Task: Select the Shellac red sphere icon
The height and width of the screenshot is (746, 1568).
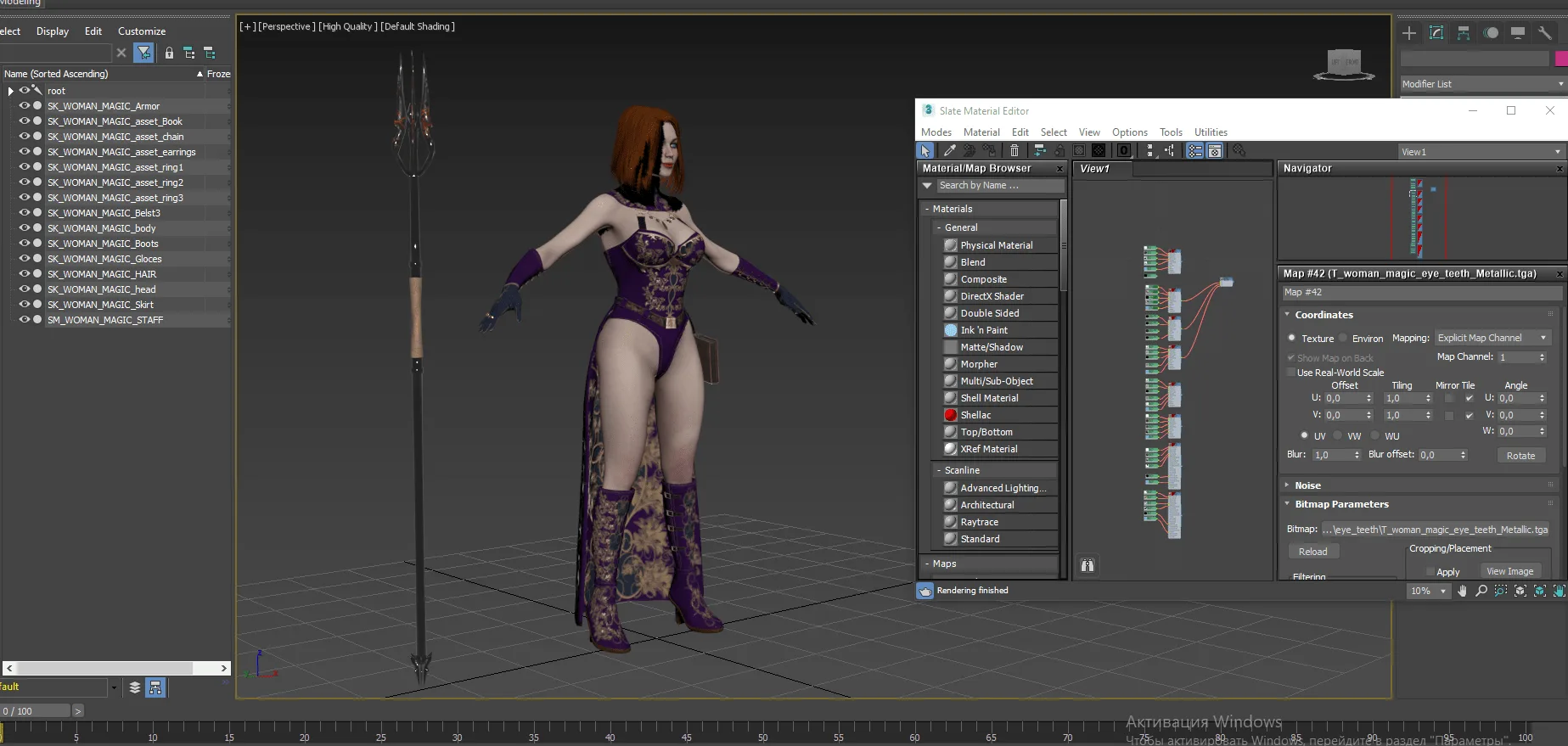Action: pos(951,415)
